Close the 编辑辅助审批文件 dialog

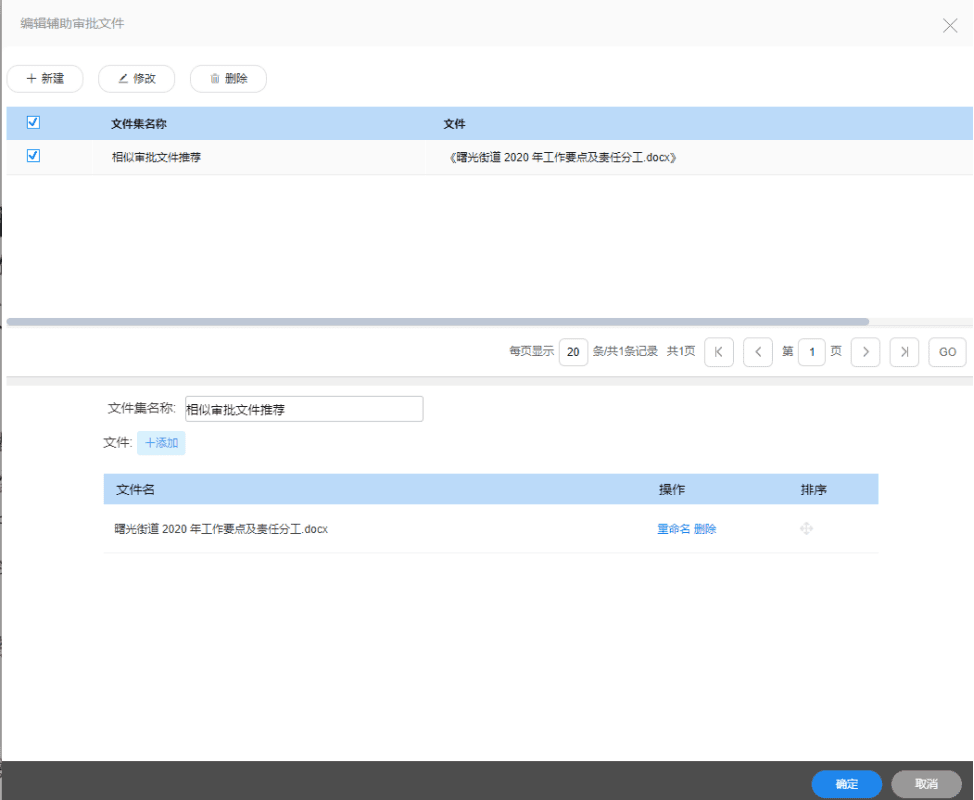(x=950, y=25)
